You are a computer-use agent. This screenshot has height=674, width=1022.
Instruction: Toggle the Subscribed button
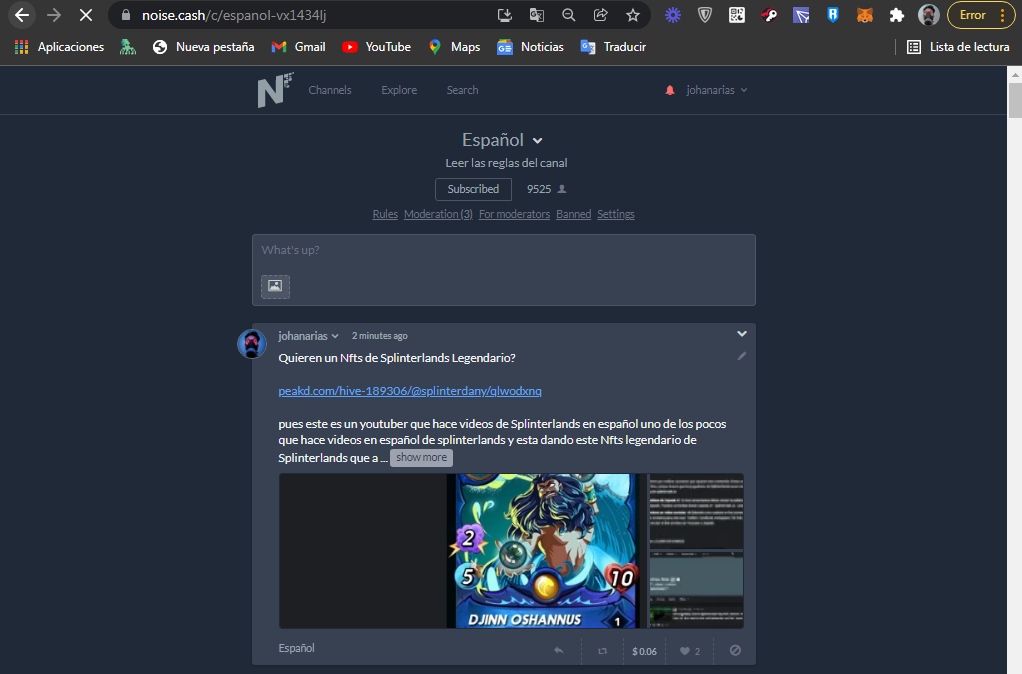pyautogui.click(x=473, y=189)
